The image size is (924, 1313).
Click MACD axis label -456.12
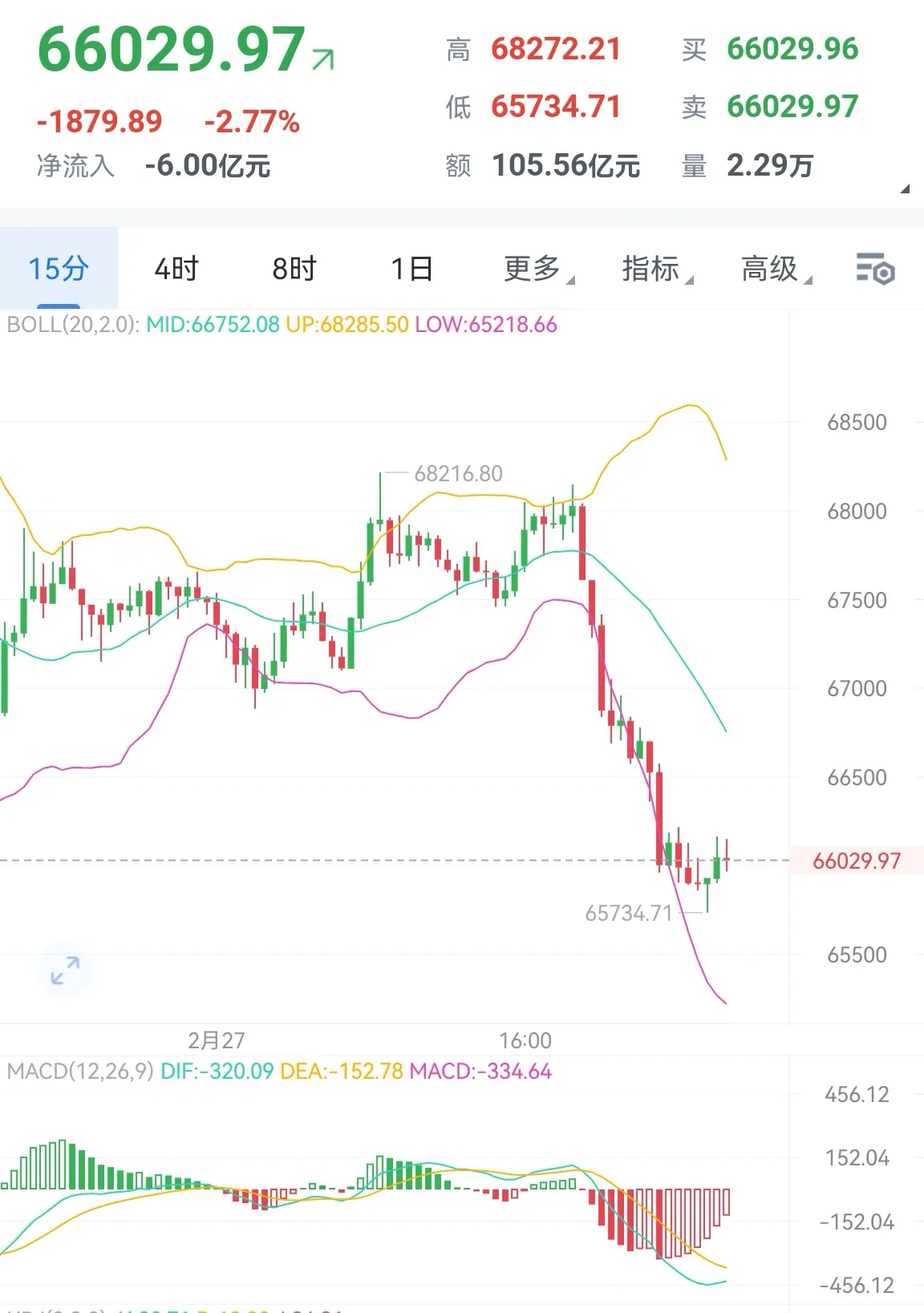856,1286
